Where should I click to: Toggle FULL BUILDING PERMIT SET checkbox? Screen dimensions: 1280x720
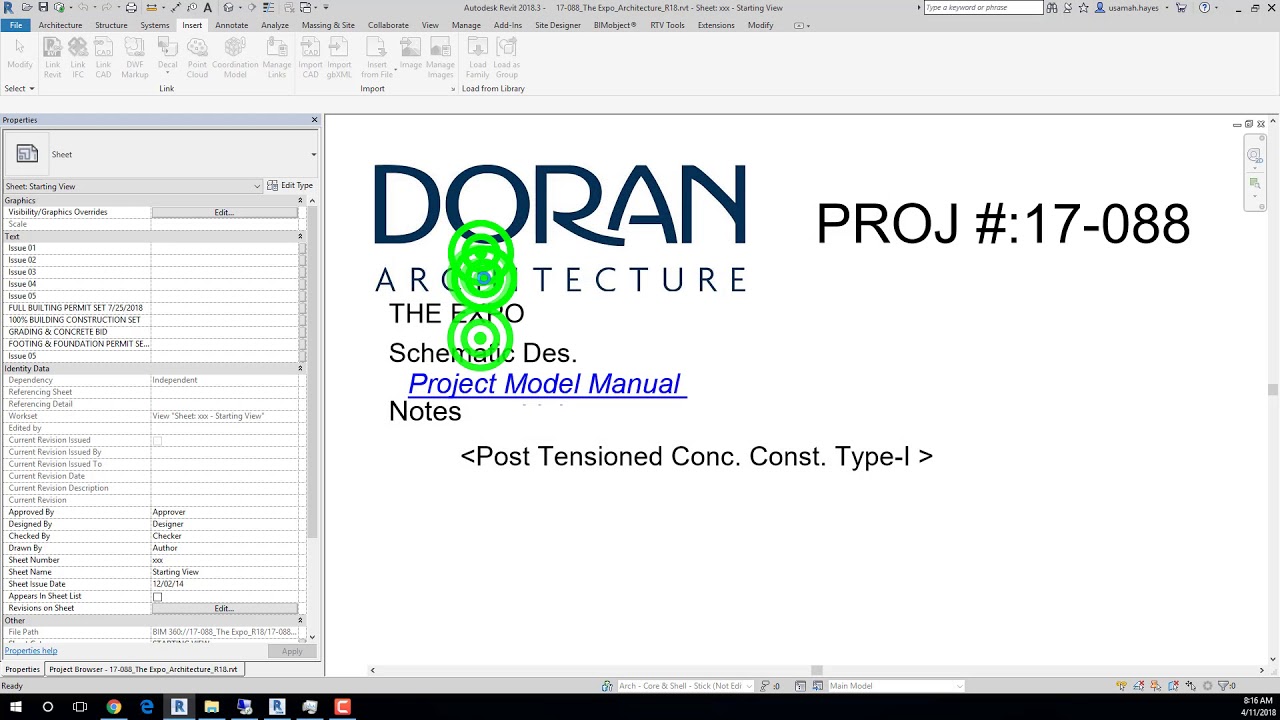click(x=302, y=308)
